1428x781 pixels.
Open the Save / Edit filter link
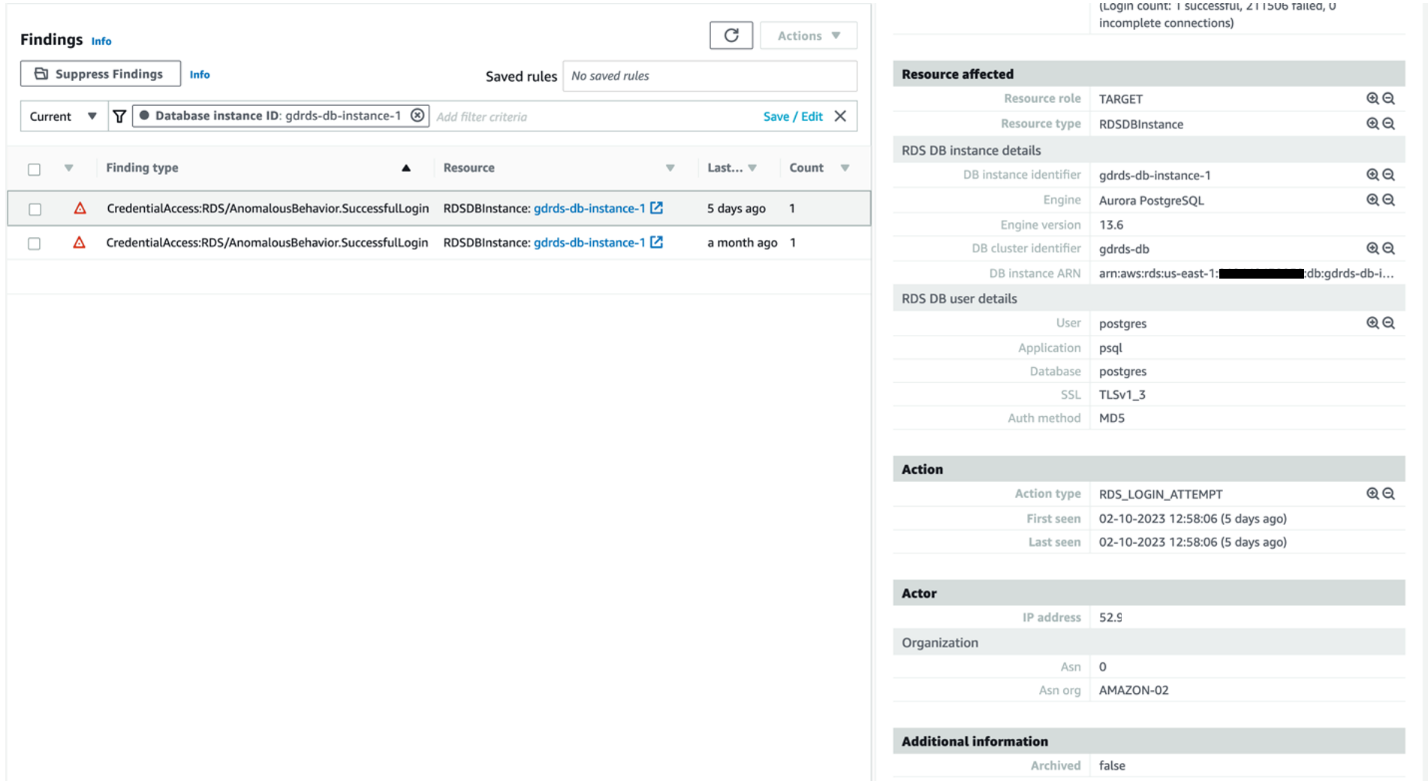(x=793, y=115)
